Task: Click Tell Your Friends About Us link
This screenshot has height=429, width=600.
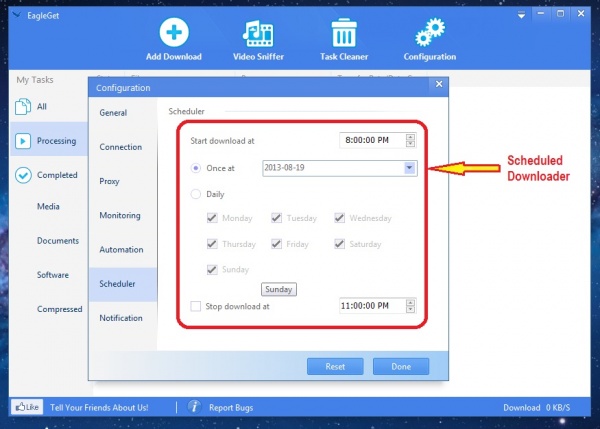Action: tap(99, 408)
